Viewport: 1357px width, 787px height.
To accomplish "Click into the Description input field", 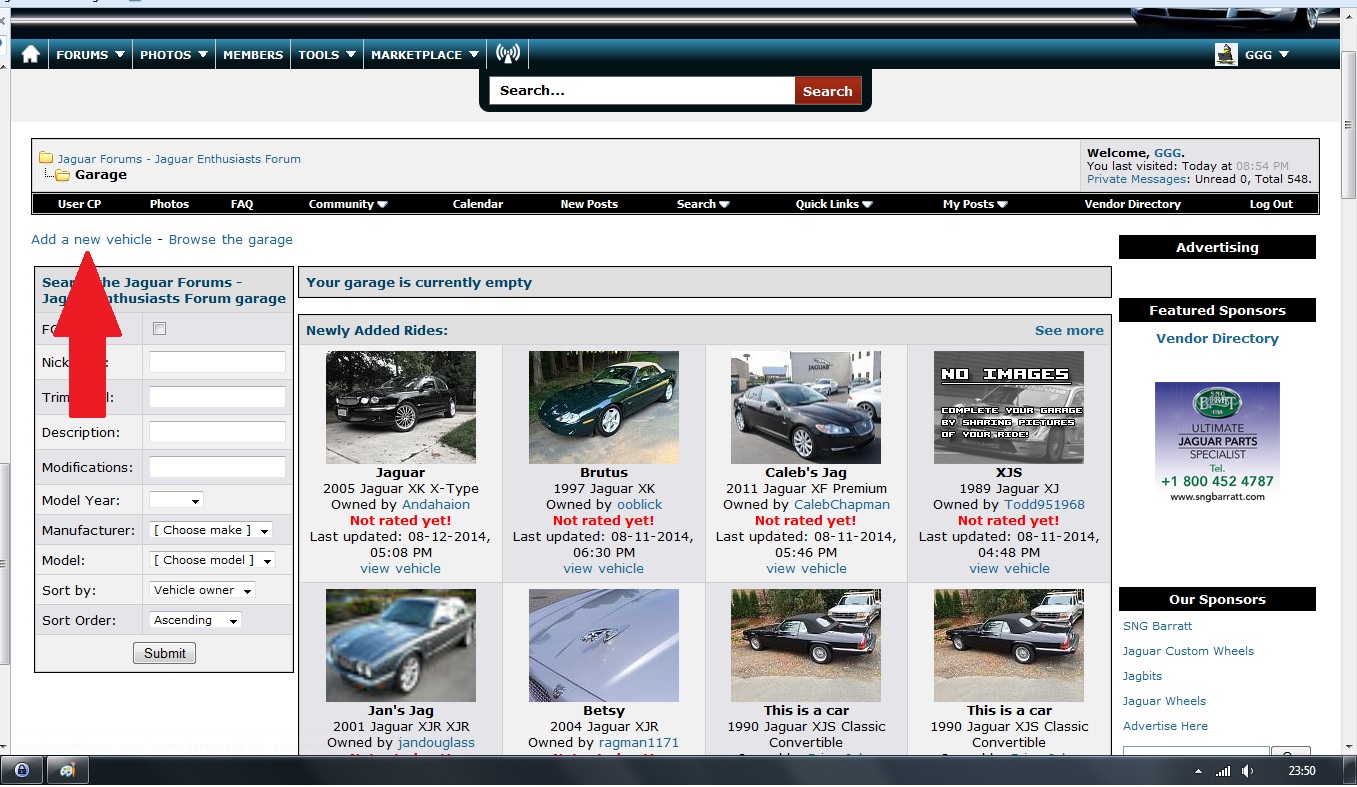I will point(217,432).
